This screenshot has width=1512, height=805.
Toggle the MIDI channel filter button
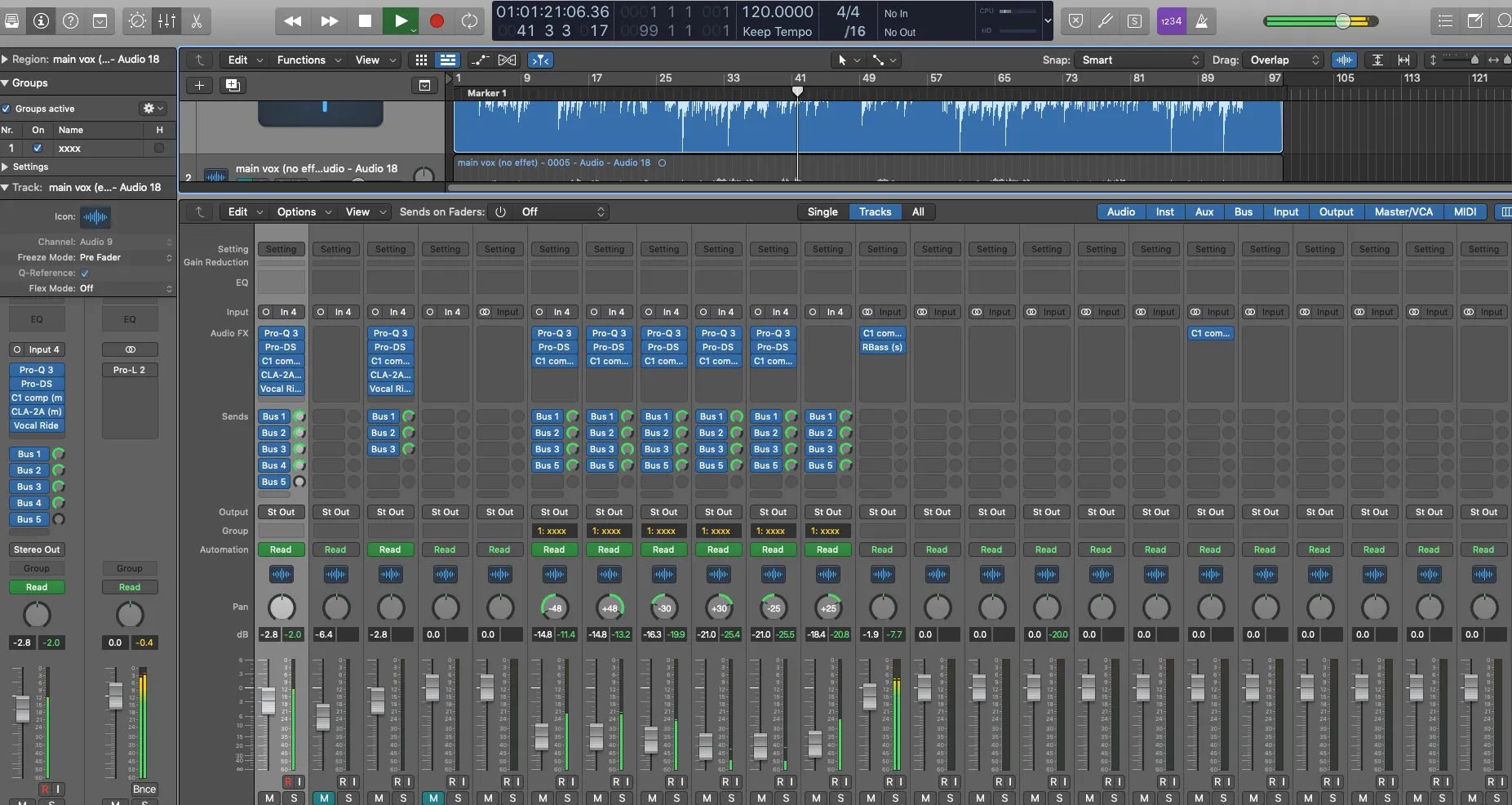pyautogui.click(x=1465, y=211)
